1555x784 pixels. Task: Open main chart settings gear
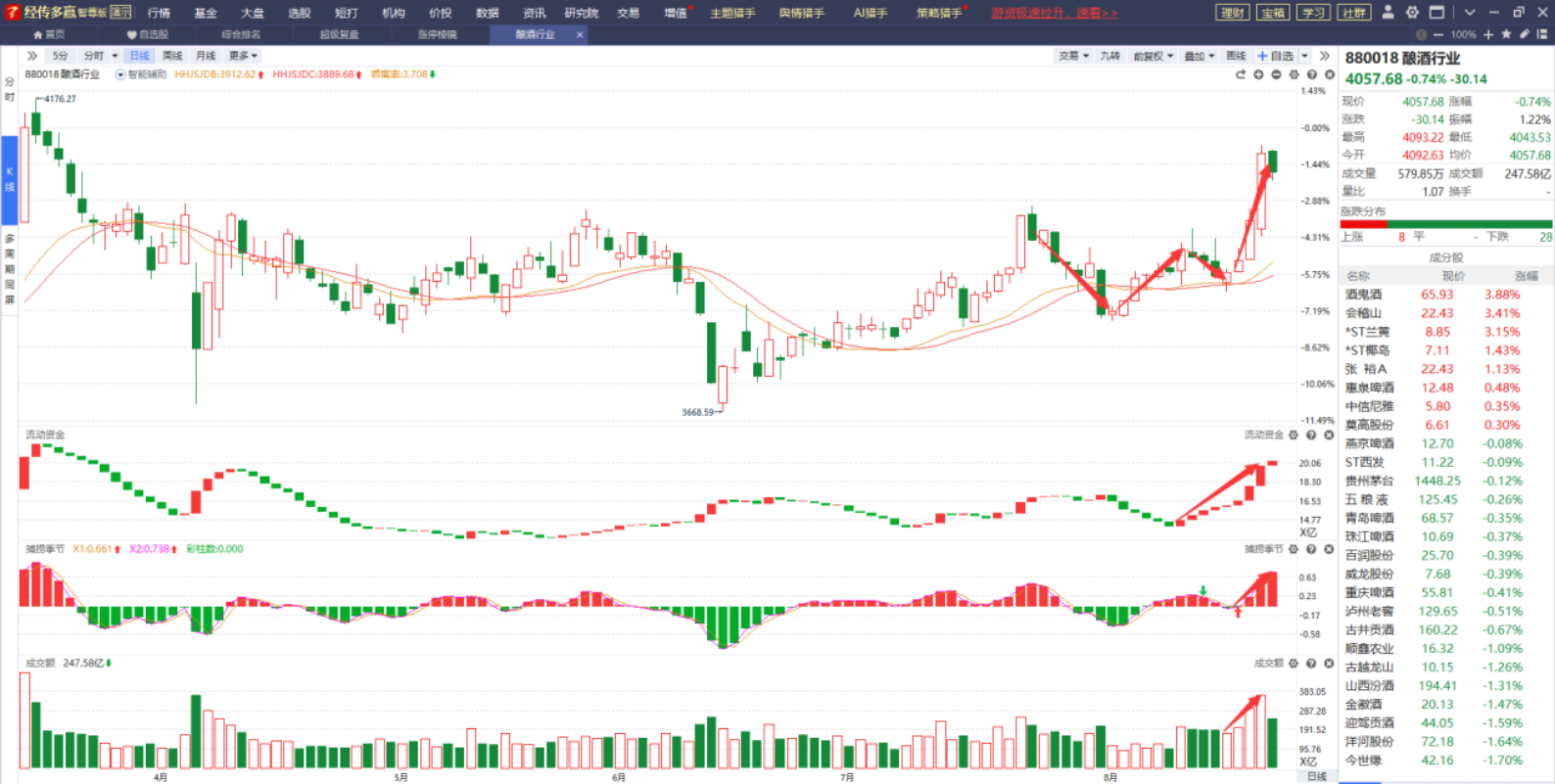tap(1294, 74)
